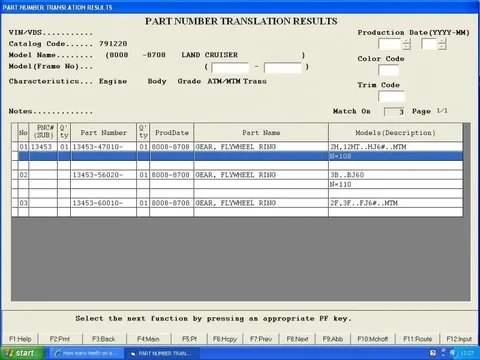The image size is (480, 360).
Task: Go back with F3 Back button
Action: point(104,339)
